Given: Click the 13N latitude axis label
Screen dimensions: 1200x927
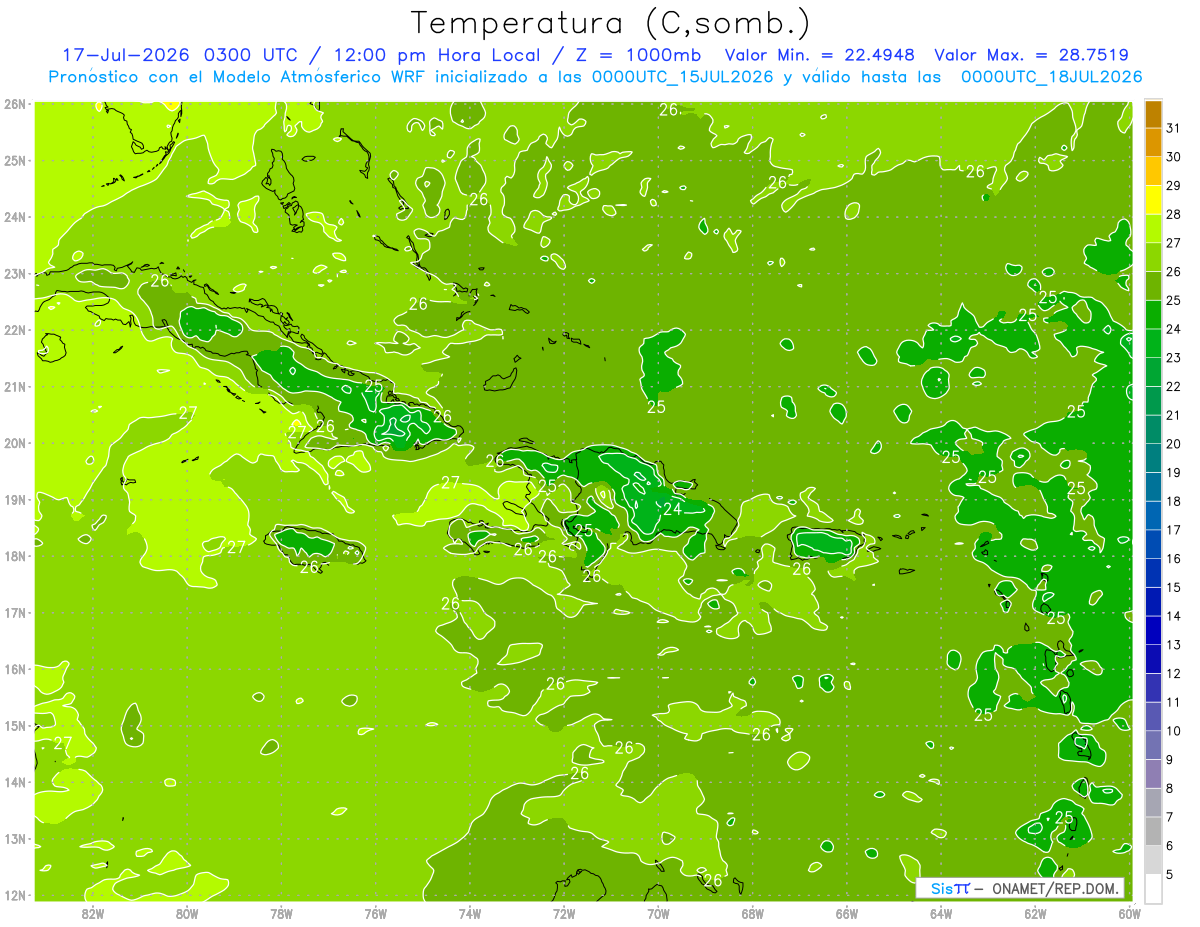Looking at the screenshot, I should pyautogui.click(x=16, y=838).
